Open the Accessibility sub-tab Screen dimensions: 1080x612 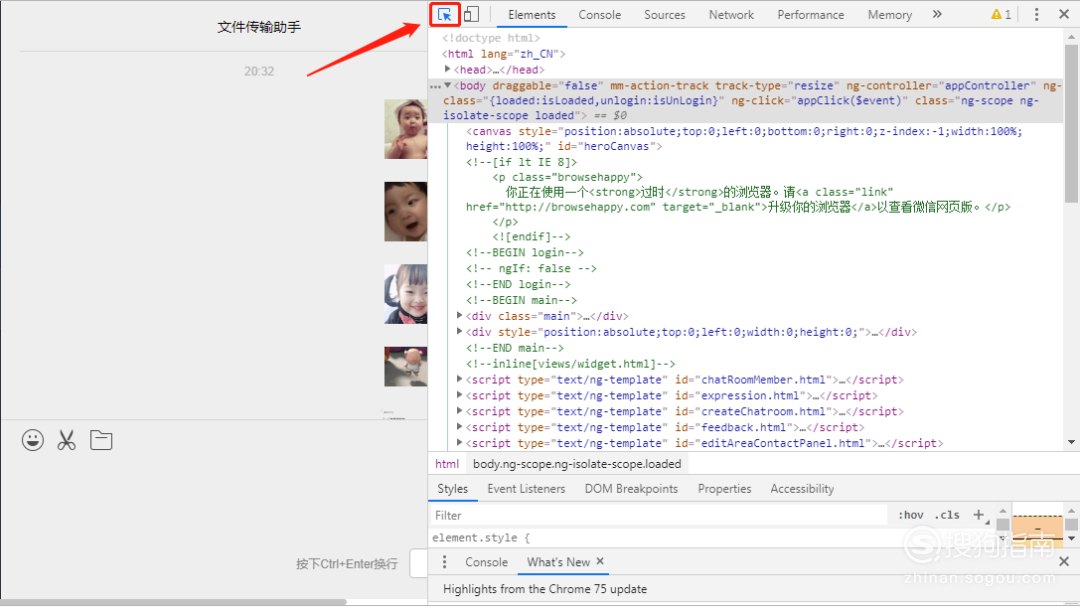tap(802, 488)
